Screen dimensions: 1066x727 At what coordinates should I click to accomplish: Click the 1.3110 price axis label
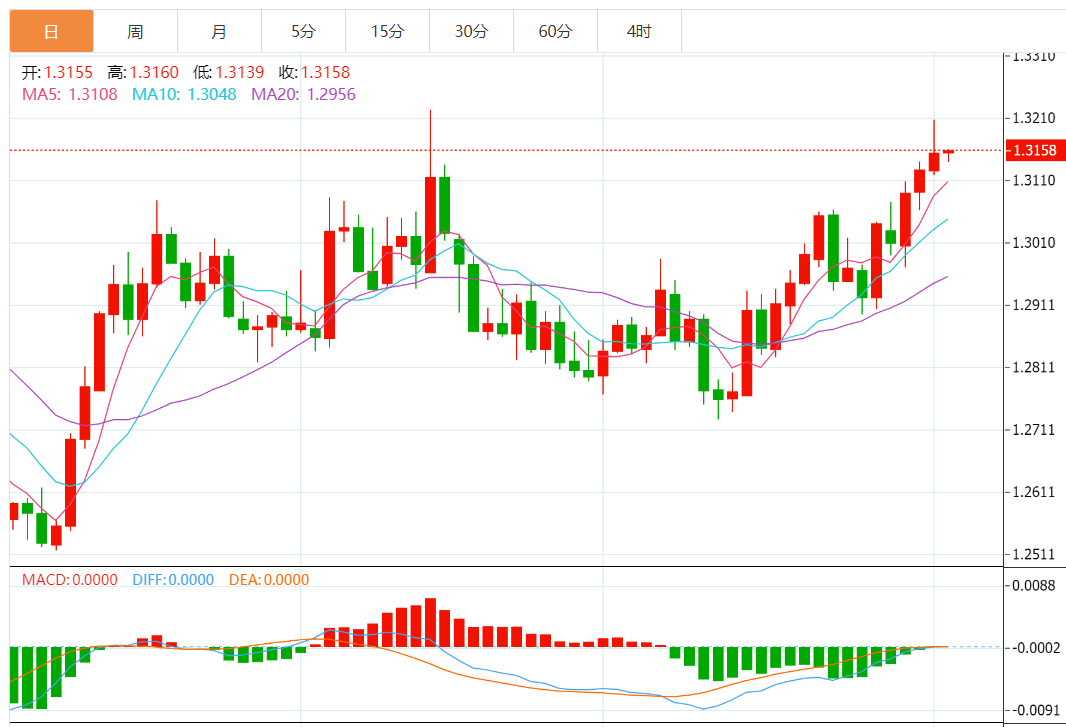pos(1033,180)
